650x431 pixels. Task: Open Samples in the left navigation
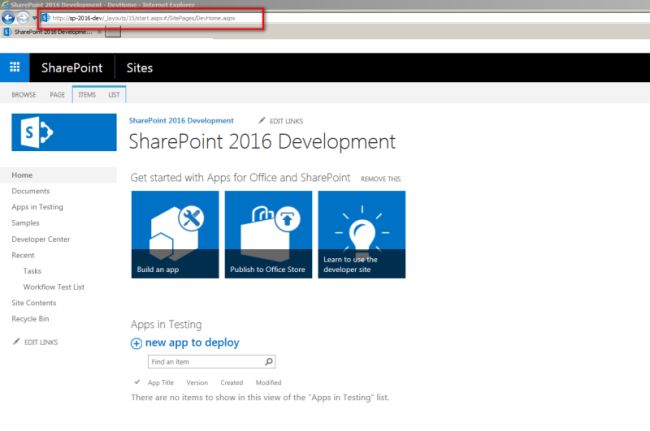[x=25, y=223]
